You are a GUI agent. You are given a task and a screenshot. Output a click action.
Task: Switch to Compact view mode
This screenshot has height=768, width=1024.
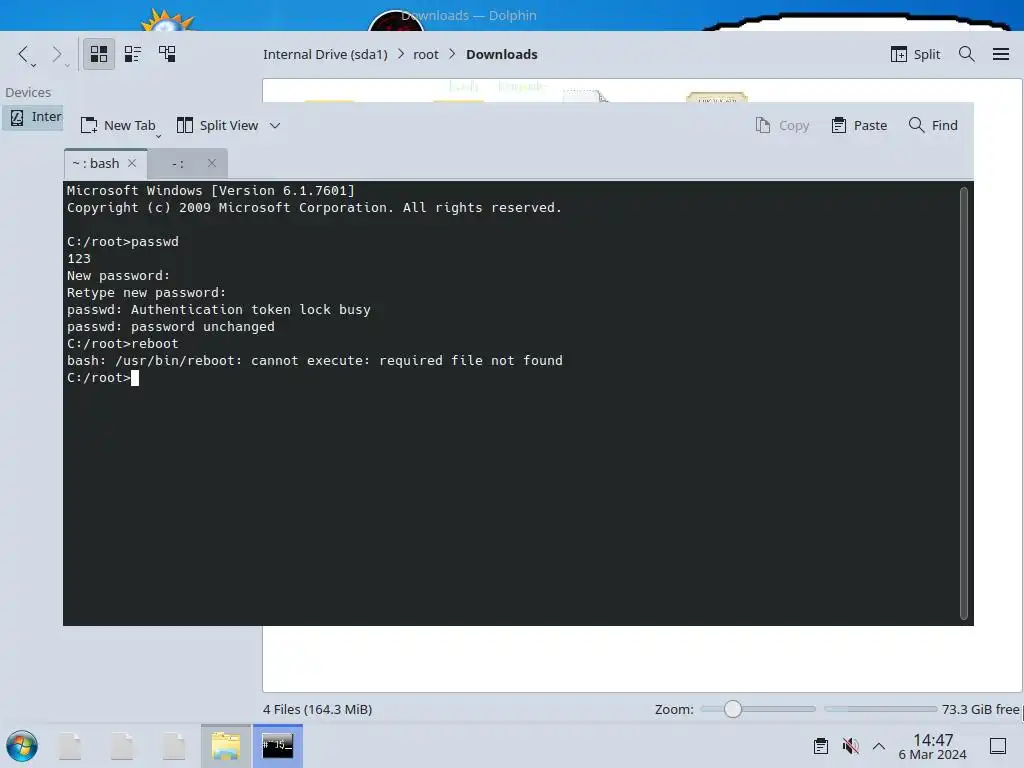[x=133, y=54]
